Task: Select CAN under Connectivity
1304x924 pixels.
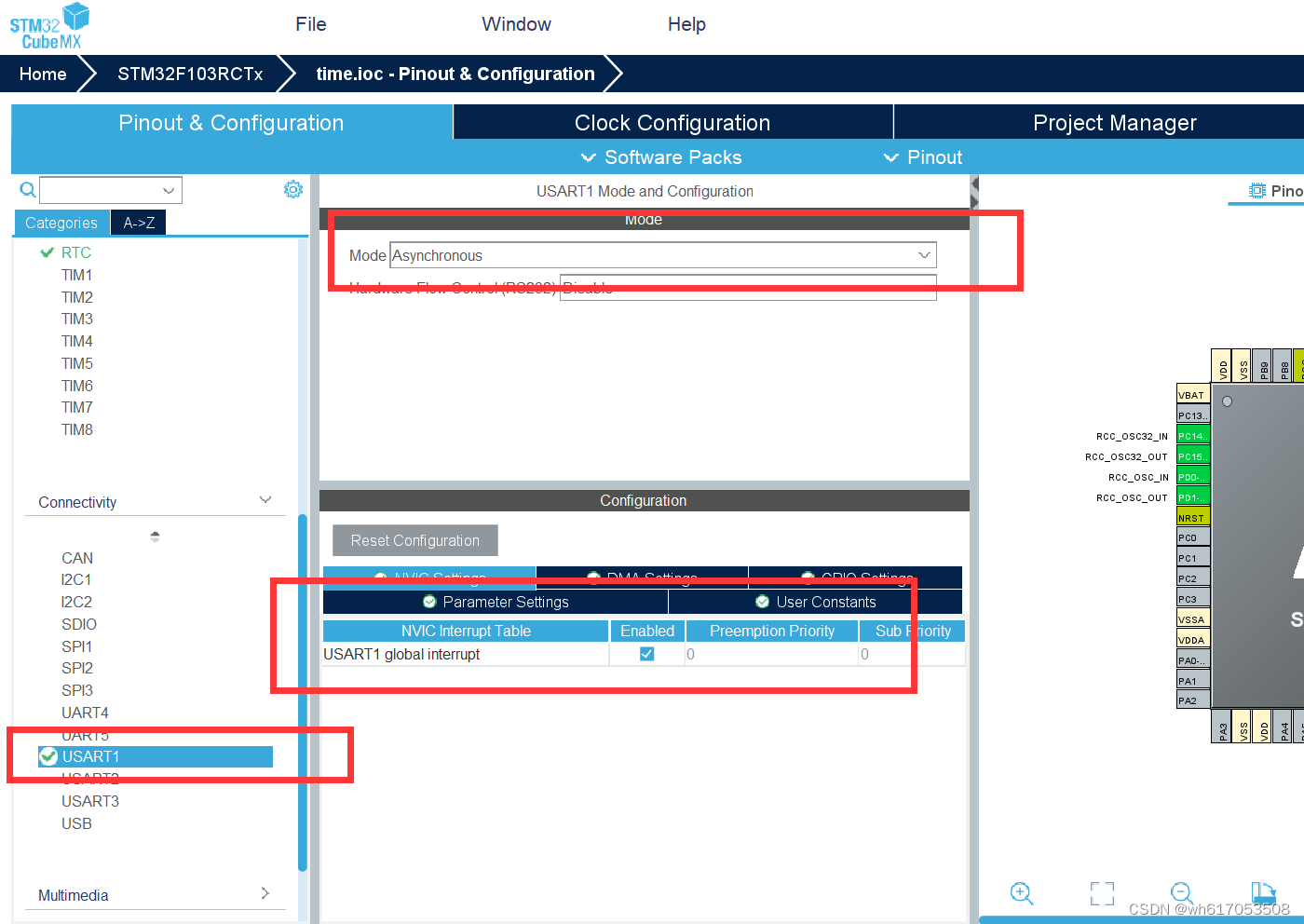Action: click(x=77, y=558)
